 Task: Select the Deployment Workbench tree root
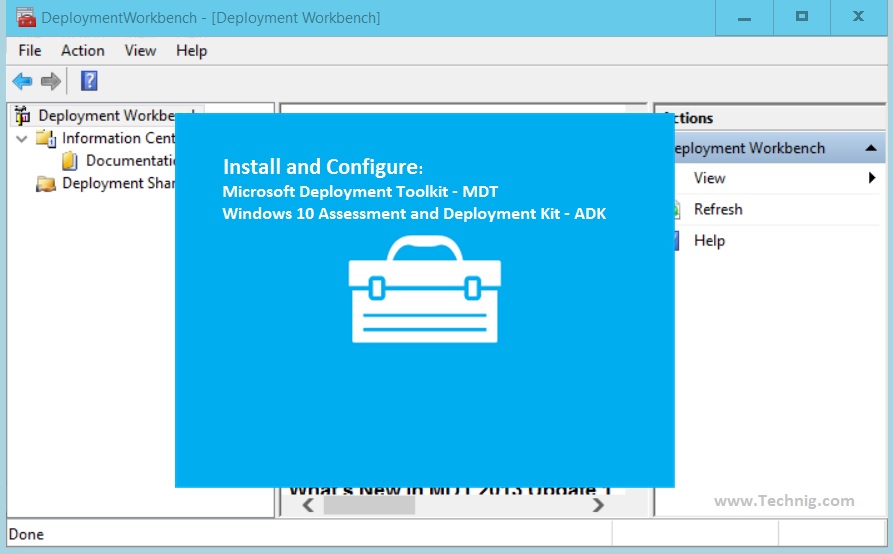(x=106, y=116)
